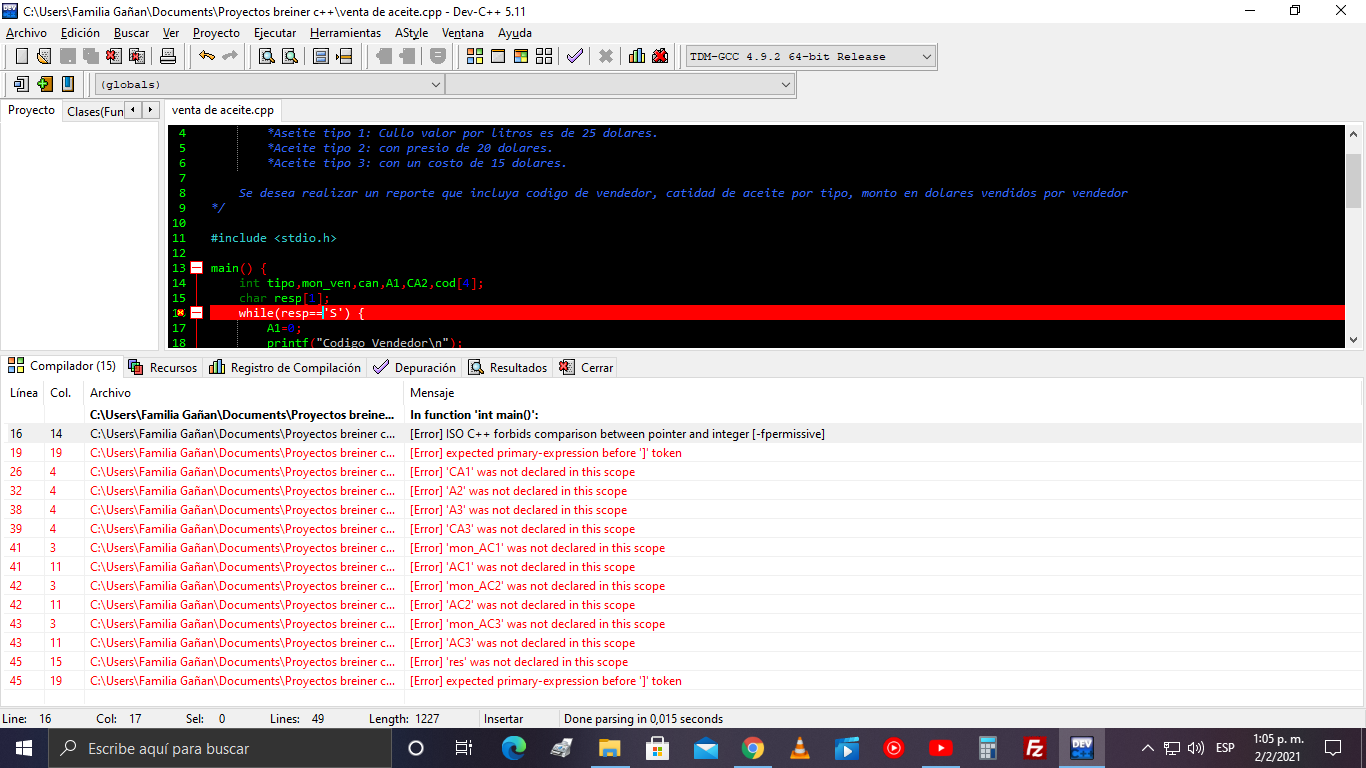The width and height of the screenshot is (1366, 768).
Task: Select the venta de aceite.cpp editor tab
Action: click(223, 111)
